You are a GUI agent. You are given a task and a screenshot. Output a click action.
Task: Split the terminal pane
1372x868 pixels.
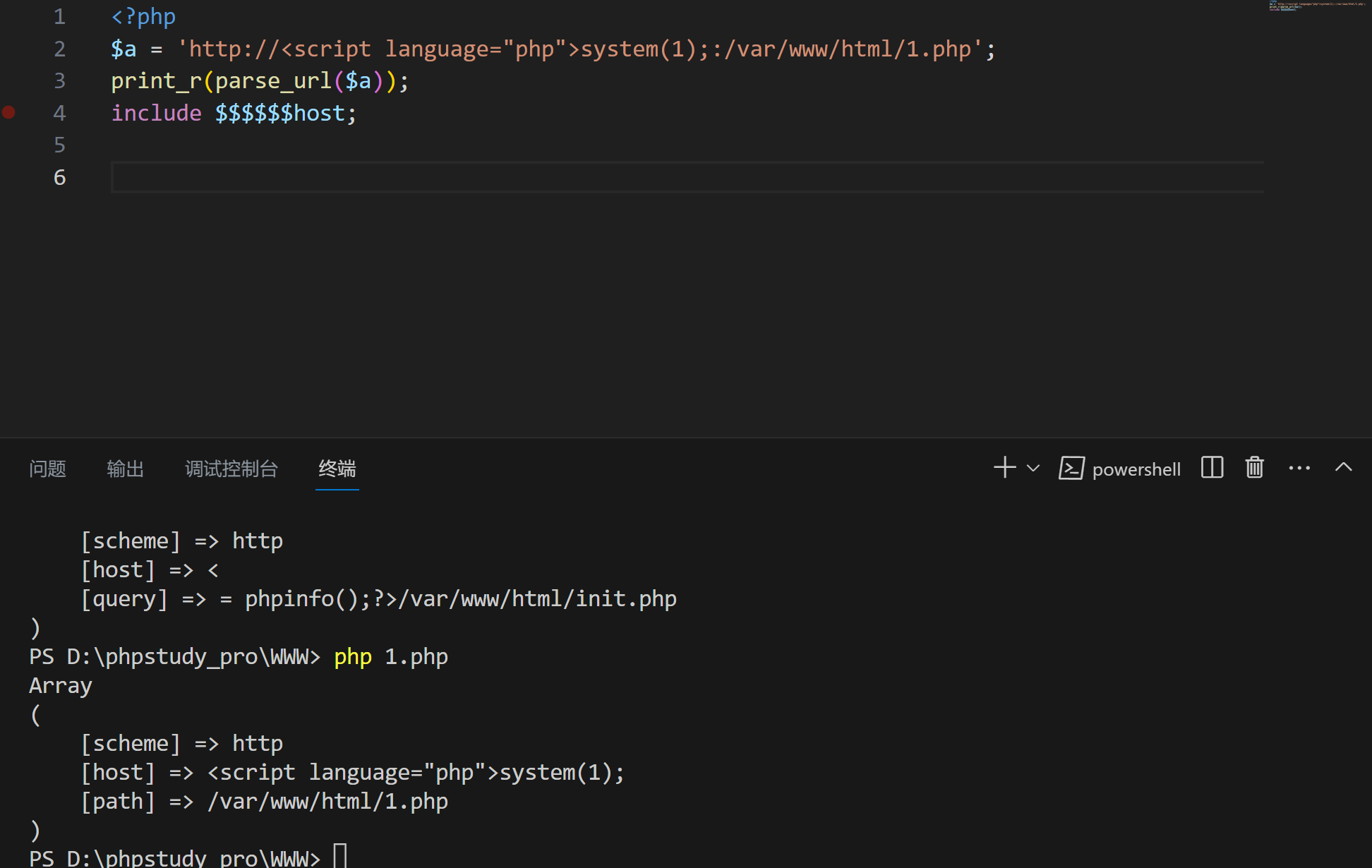tap(1212, 468)
